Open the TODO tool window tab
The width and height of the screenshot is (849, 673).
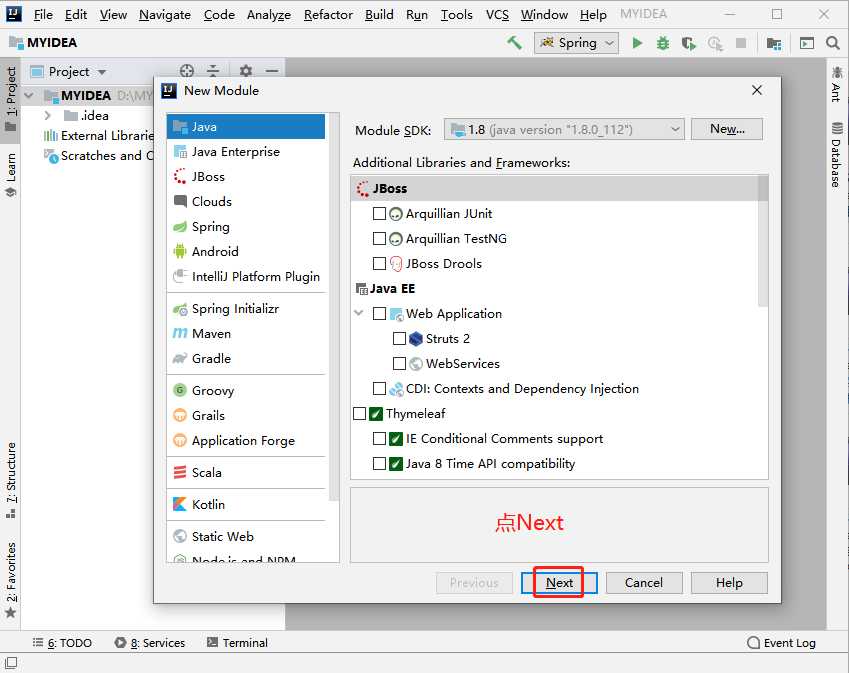click(62, 643)
